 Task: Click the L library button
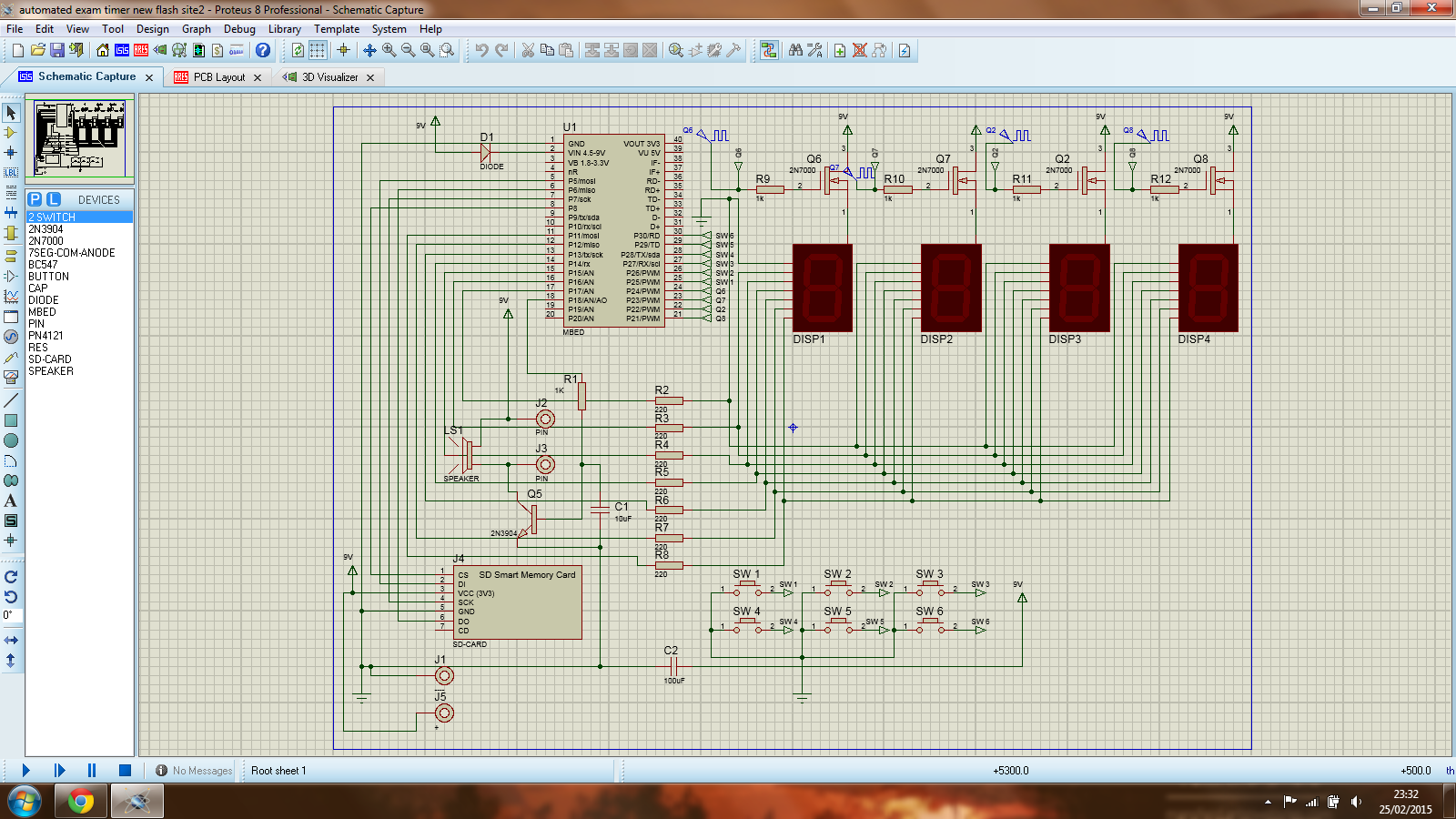(x=53, y=199)
